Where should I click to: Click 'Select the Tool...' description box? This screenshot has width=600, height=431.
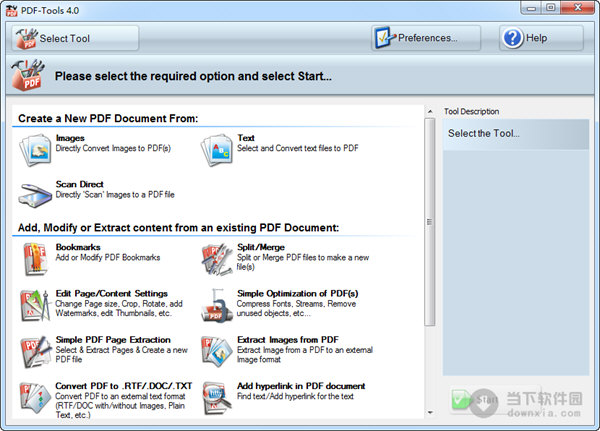coord(516,134)
